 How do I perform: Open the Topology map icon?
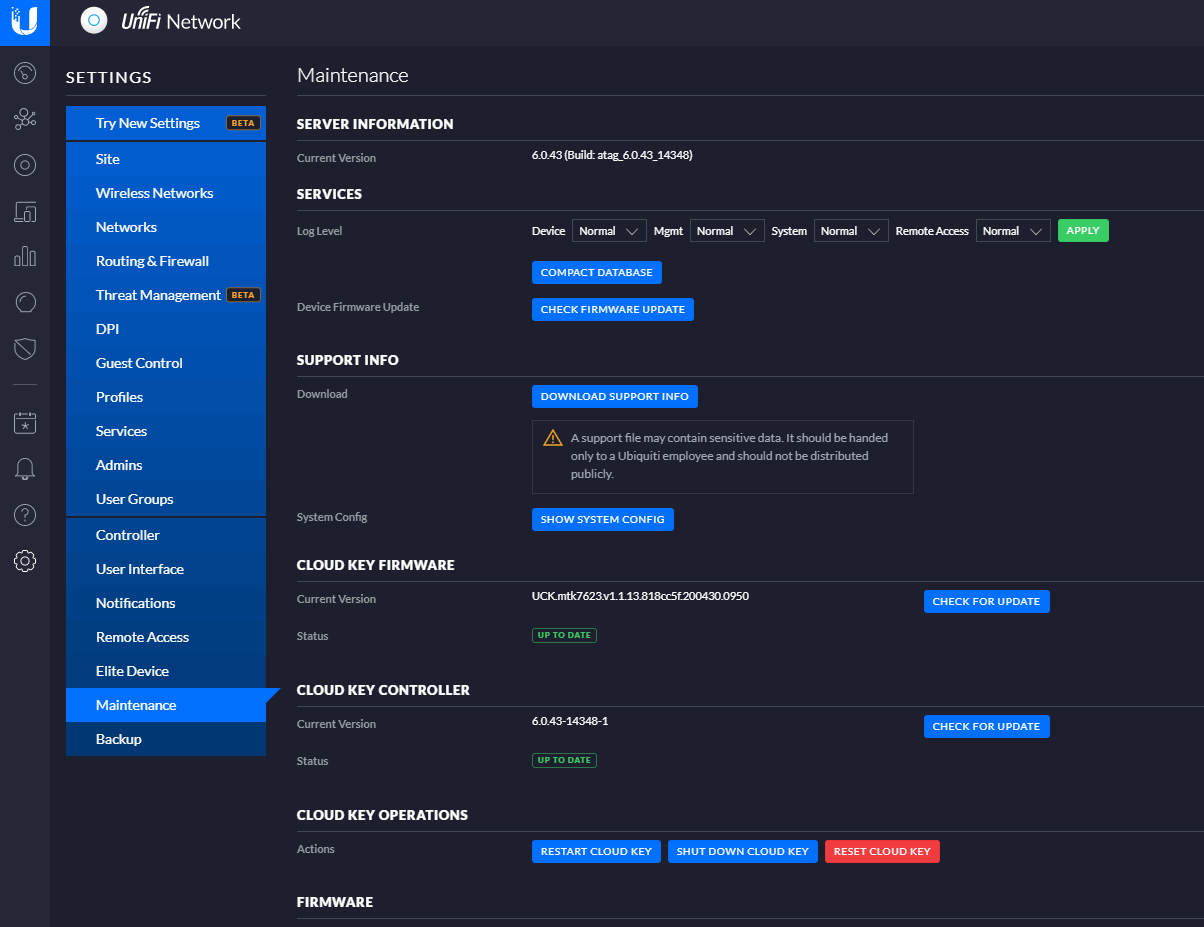25,120
